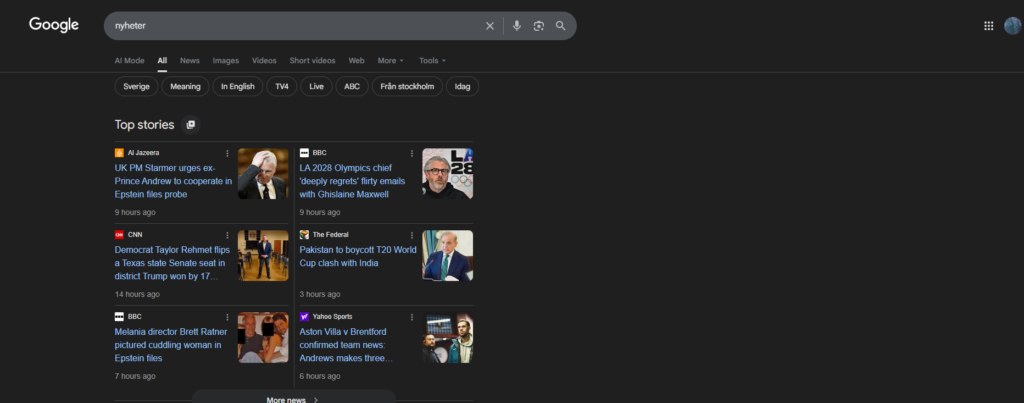
Task: Expand the More dropdown
Action: tap(391, 61)
